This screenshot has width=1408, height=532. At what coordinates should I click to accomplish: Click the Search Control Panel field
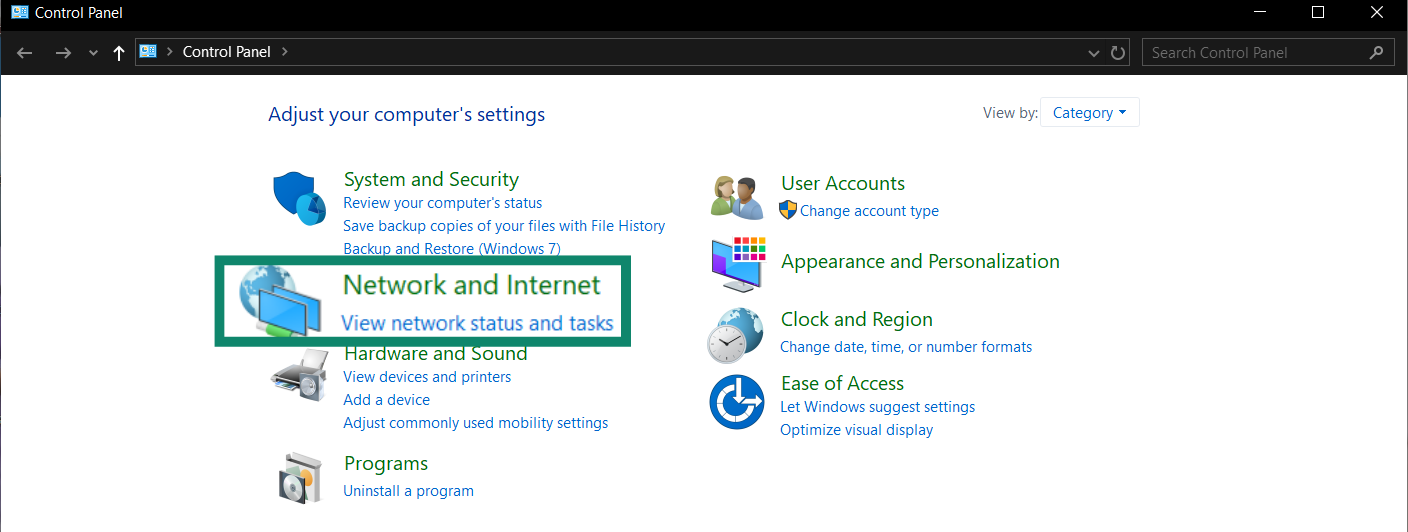point(1255,53)
